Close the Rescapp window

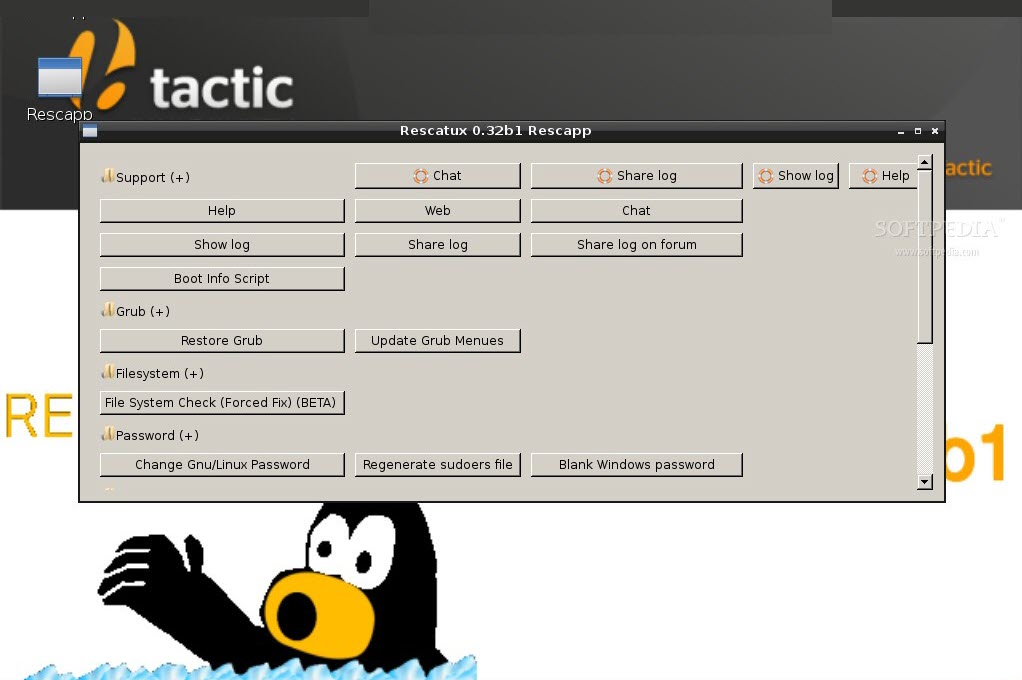pyautogui.click(x=935, y=131)
